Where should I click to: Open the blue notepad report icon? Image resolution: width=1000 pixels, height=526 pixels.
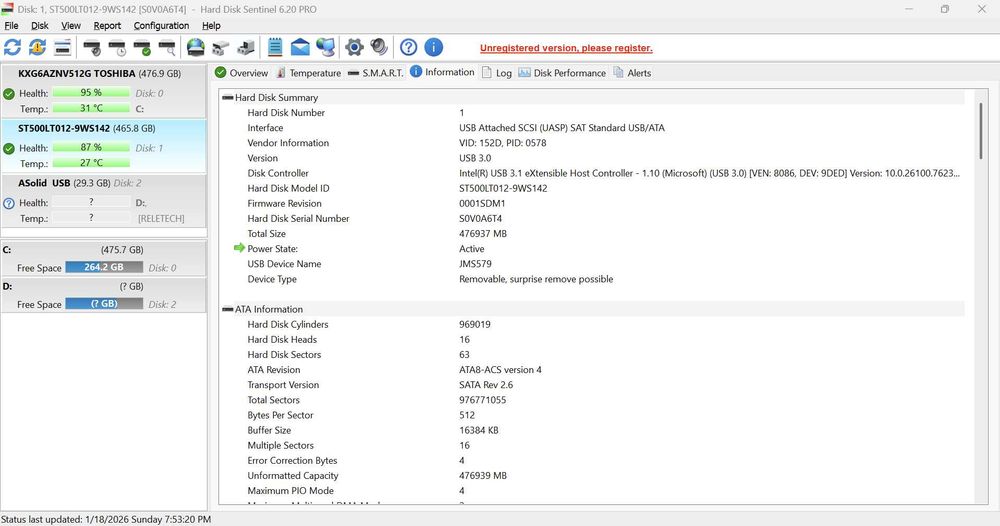pyautogui.click(x=275, y=47)
